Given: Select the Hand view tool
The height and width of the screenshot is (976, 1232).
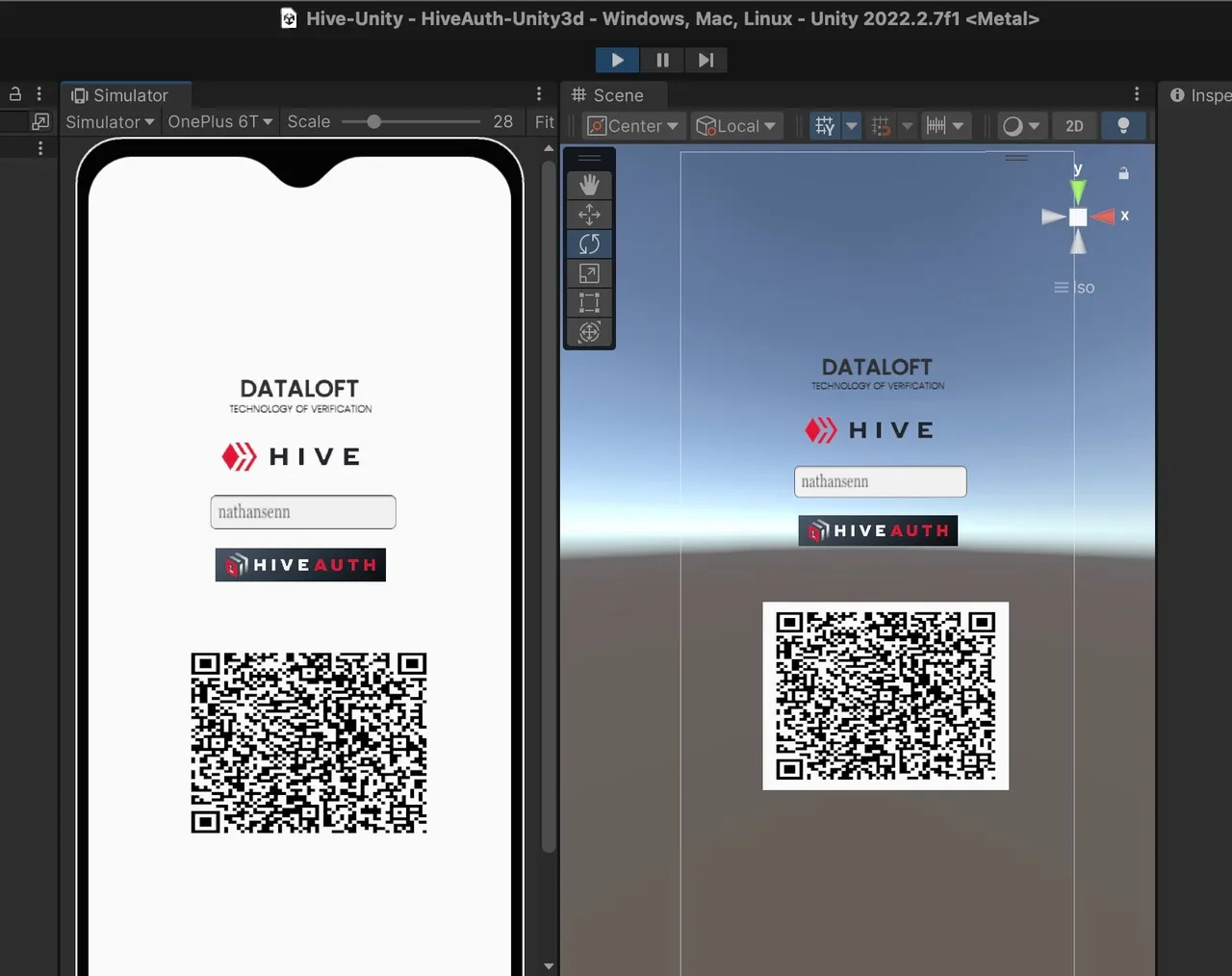Looking at the screenshot, I should 589,185.
